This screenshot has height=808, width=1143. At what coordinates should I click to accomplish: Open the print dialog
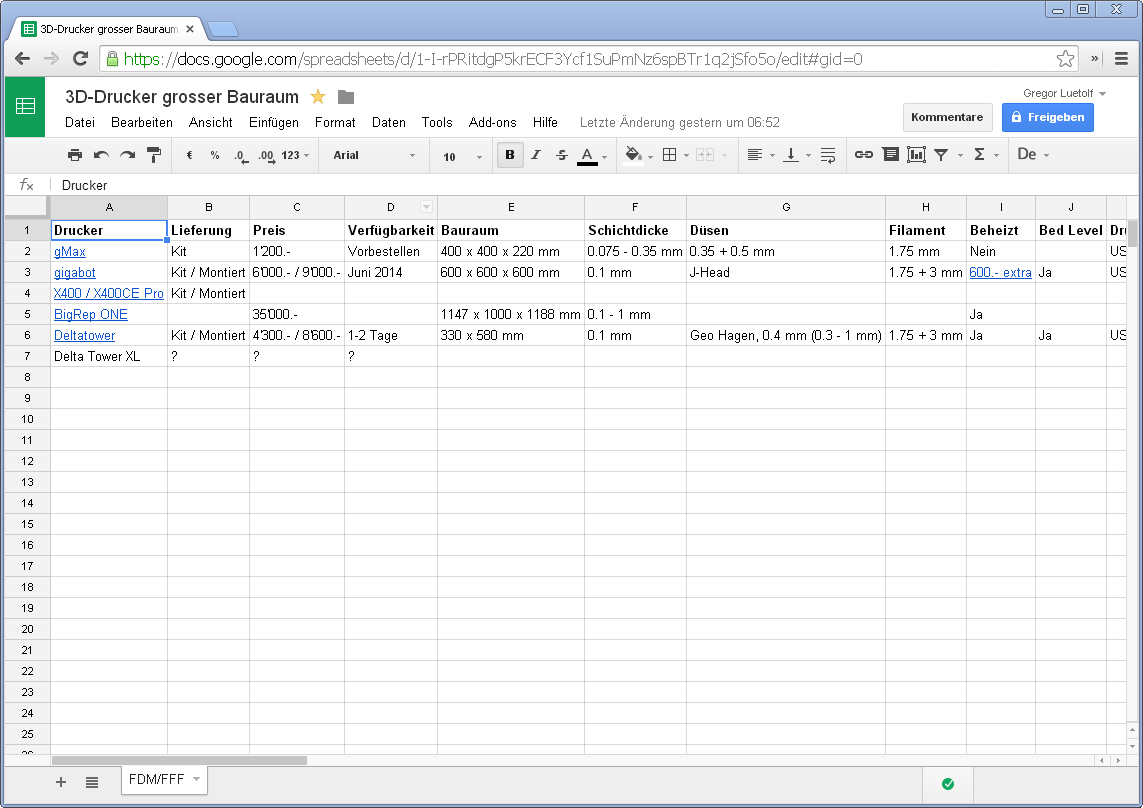click(x=74, y=155)
